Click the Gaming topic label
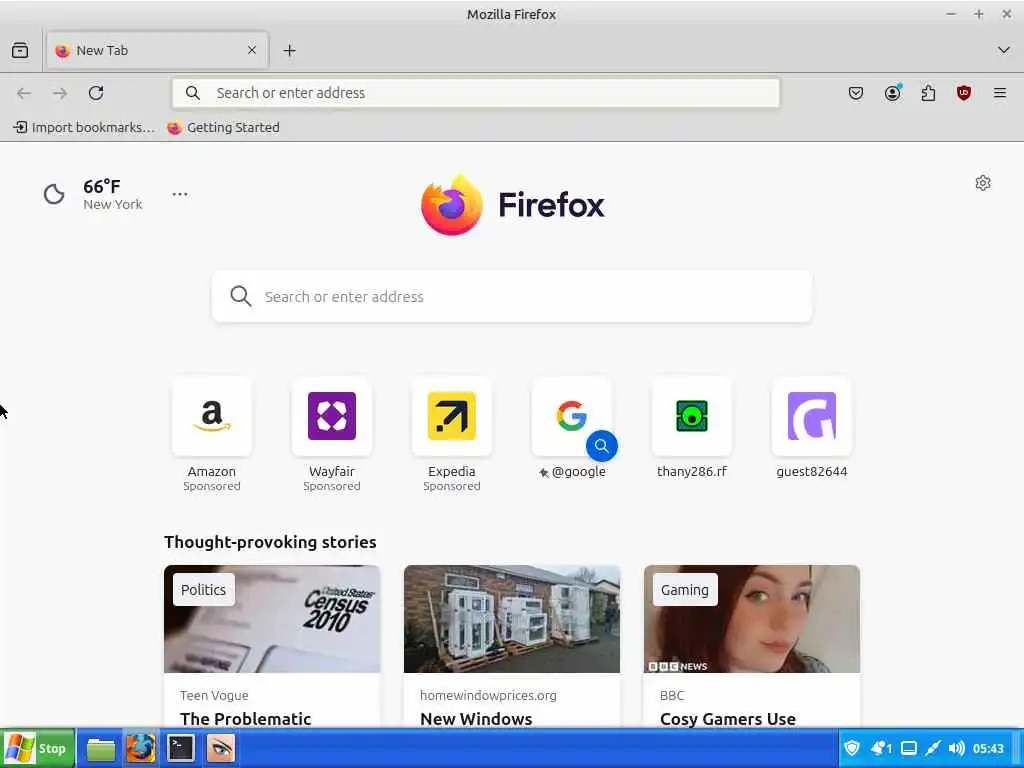The image size is (1024, 768). pyautogui.click(x=685, y=590)
